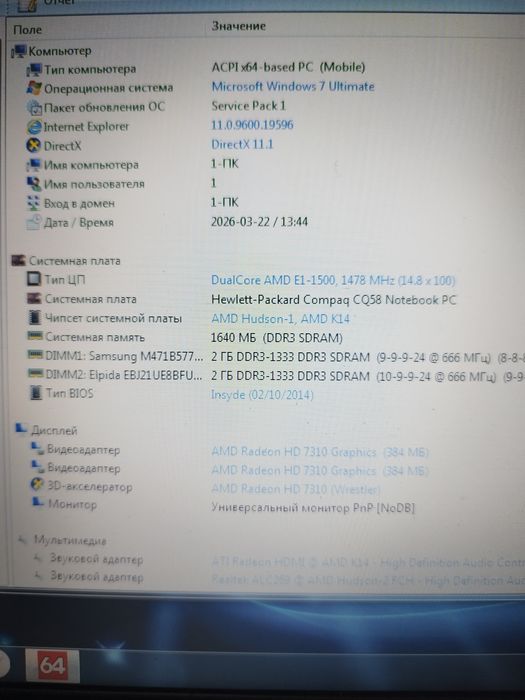Click the Дата / Время clock icon
The height and width of the screenshot is (700, 525).
[x=34, y=222]
